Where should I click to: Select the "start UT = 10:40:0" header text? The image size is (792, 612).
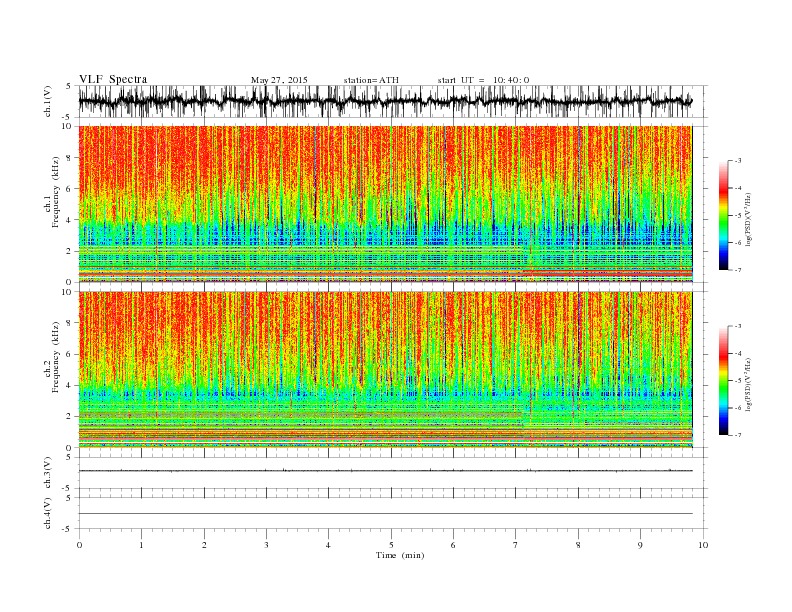(x=483, y=80)
